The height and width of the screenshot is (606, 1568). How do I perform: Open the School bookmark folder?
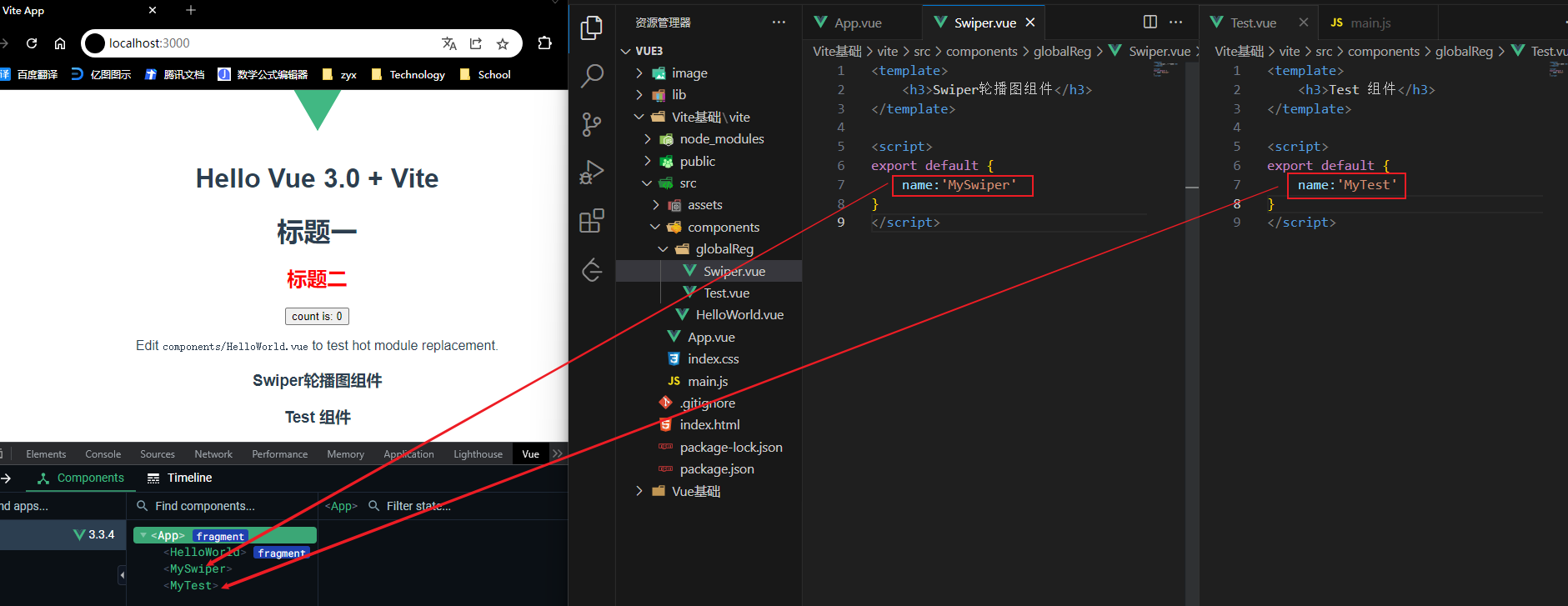coord(484,74)
